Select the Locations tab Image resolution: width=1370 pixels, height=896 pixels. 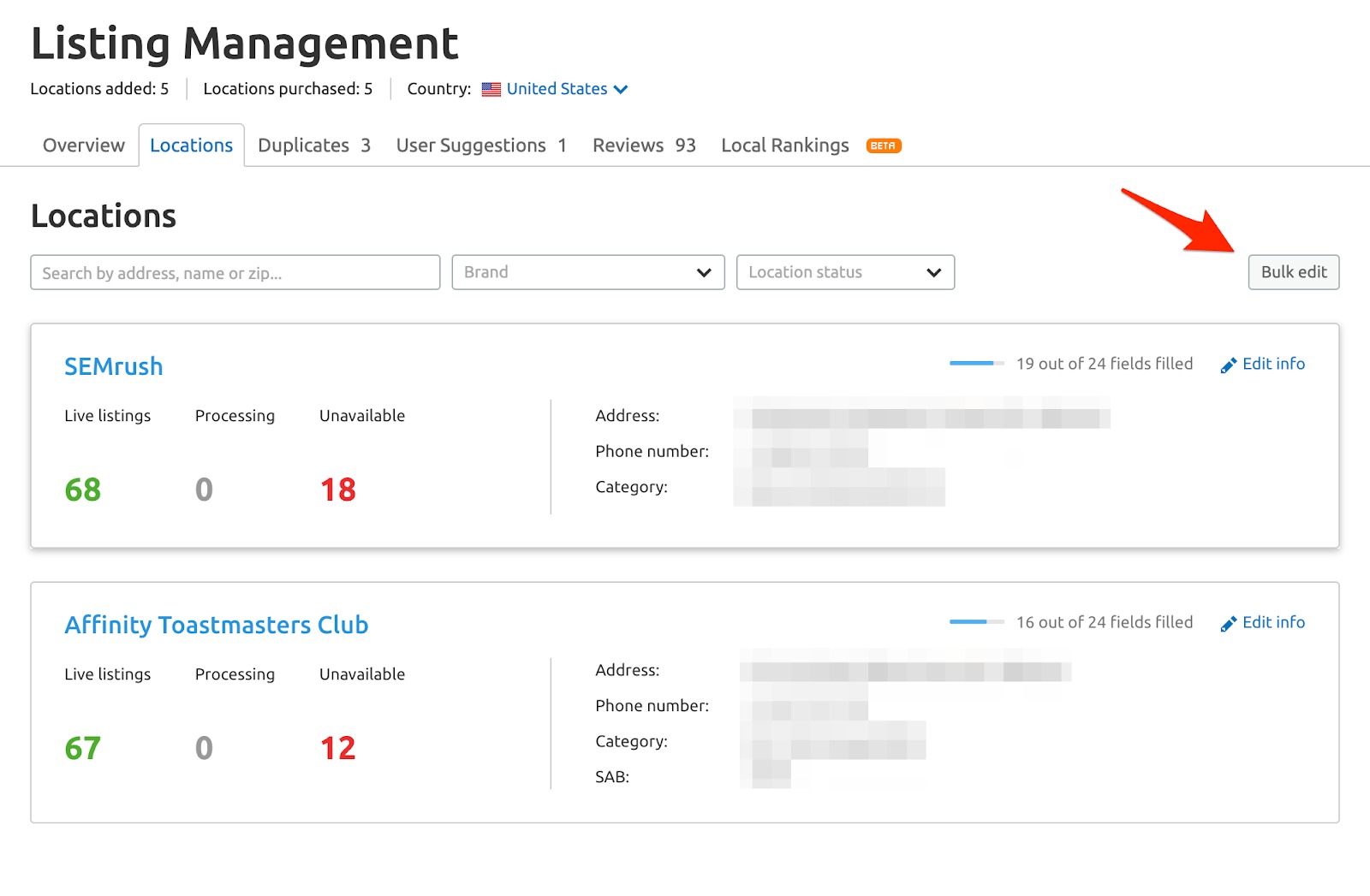[191, 145]
